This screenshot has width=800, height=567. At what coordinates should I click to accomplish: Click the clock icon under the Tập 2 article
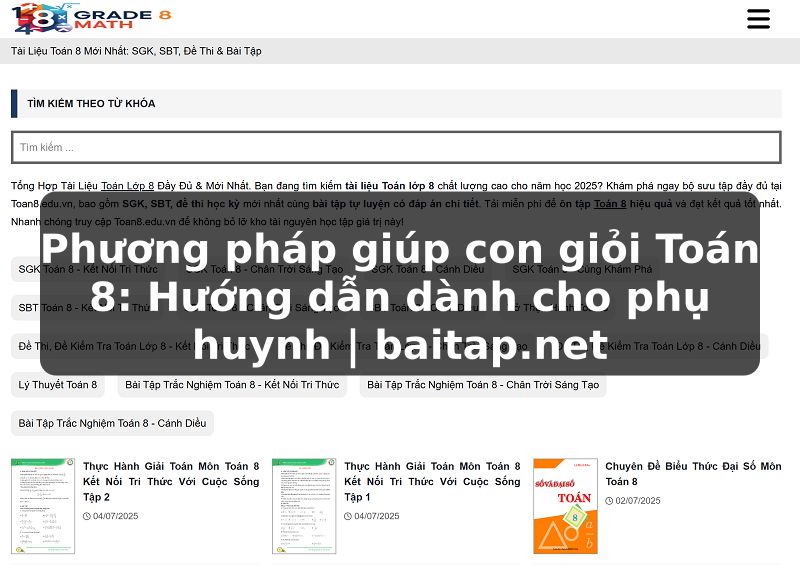[87, 516]
